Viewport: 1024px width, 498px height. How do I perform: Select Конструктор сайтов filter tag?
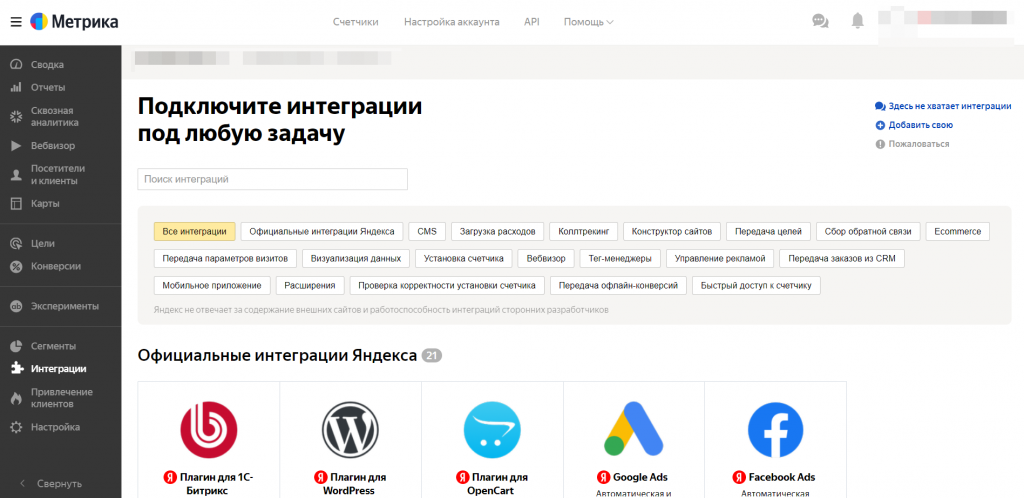[672, 231]
